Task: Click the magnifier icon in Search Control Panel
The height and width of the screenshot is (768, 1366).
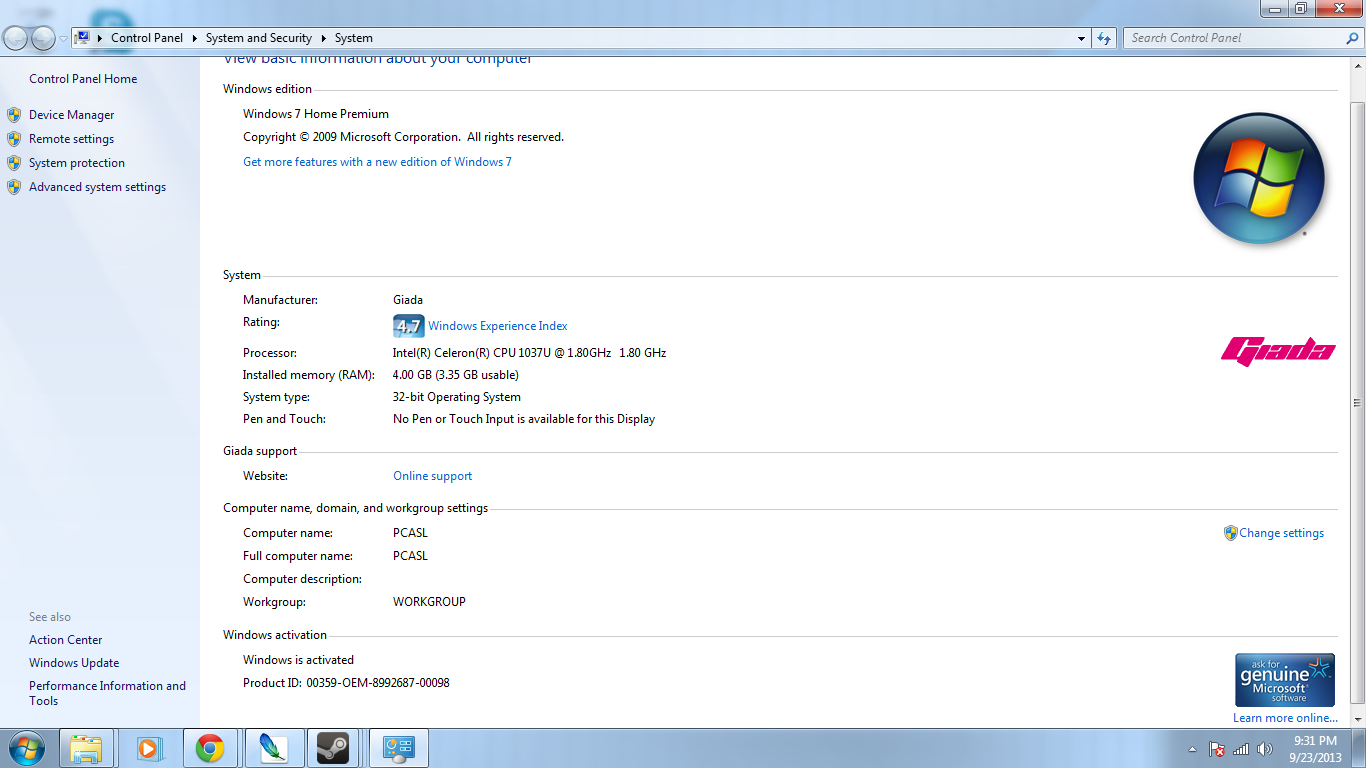Action: [1352, 38]
